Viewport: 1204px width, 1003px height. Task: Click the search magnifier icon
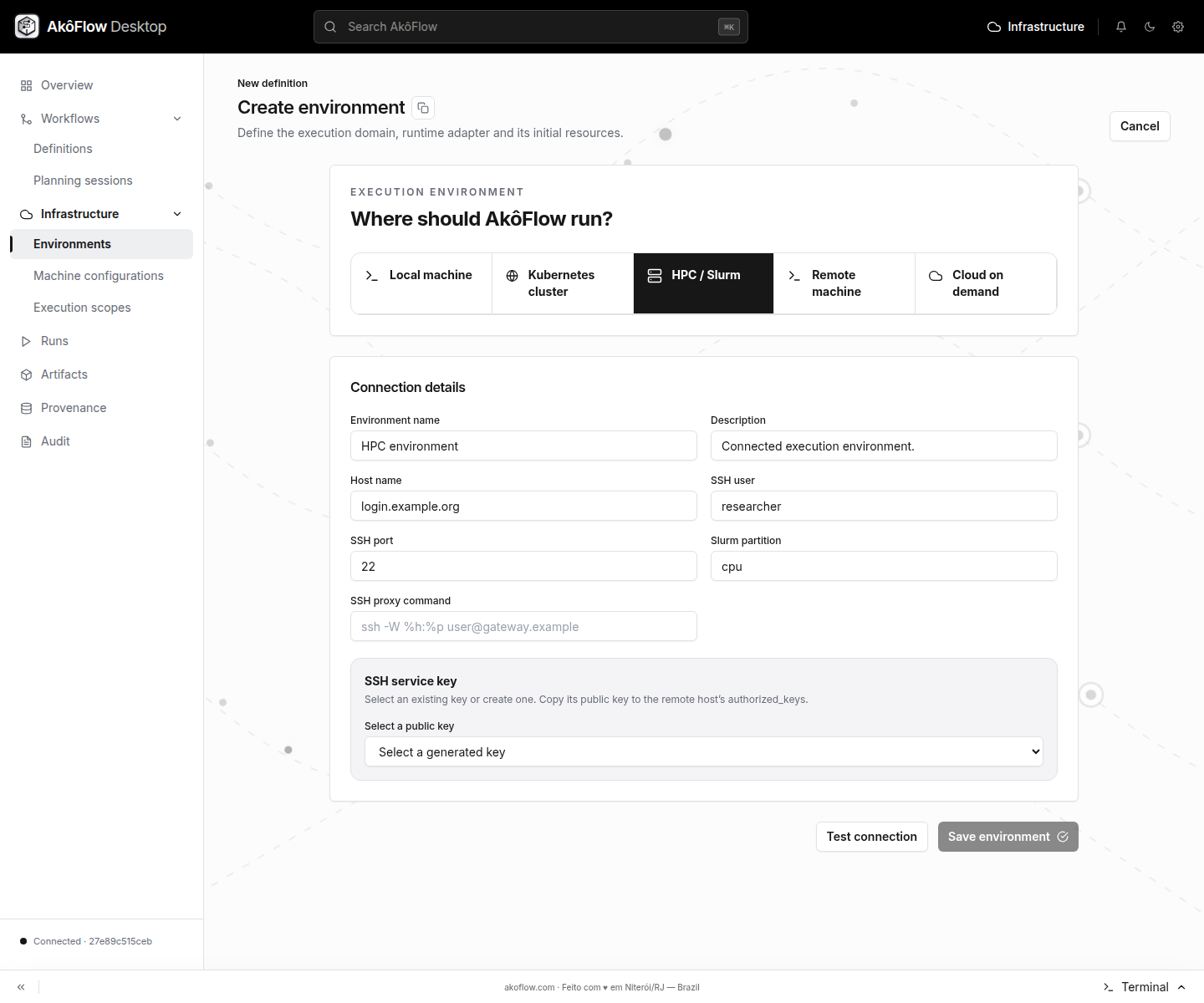tap(330, 27)
